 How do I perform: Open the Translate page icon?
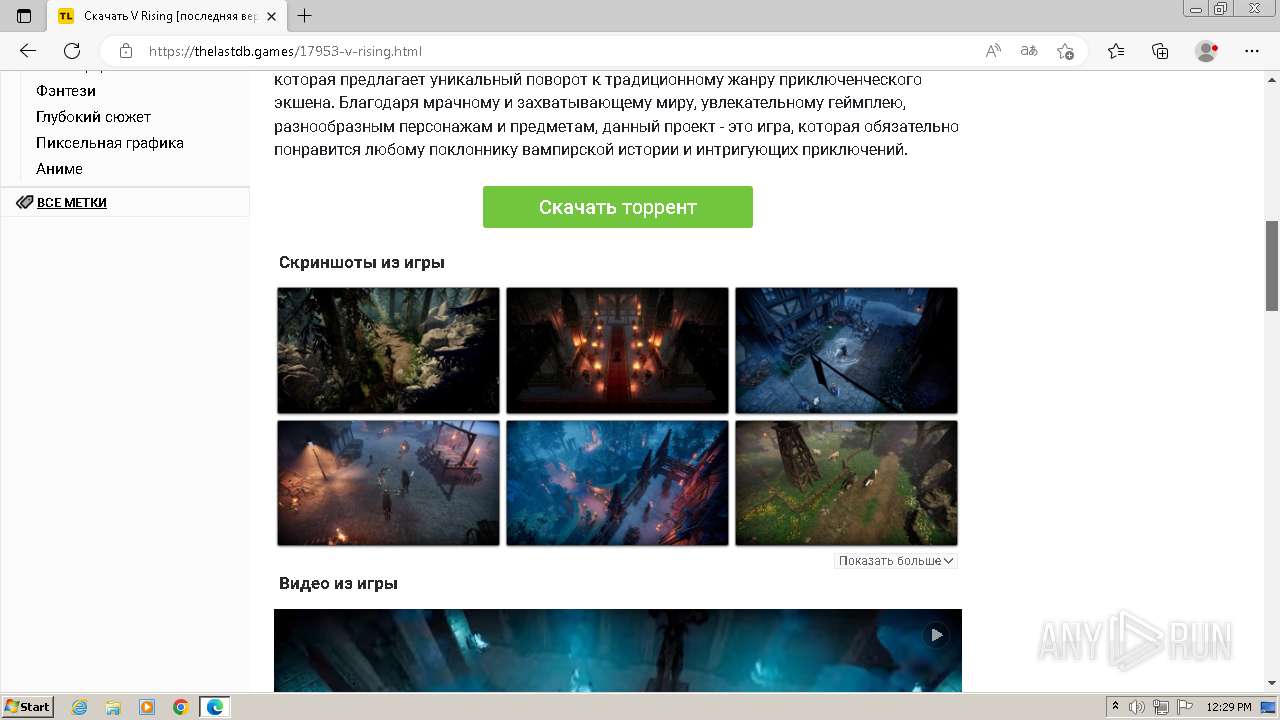1029,51
